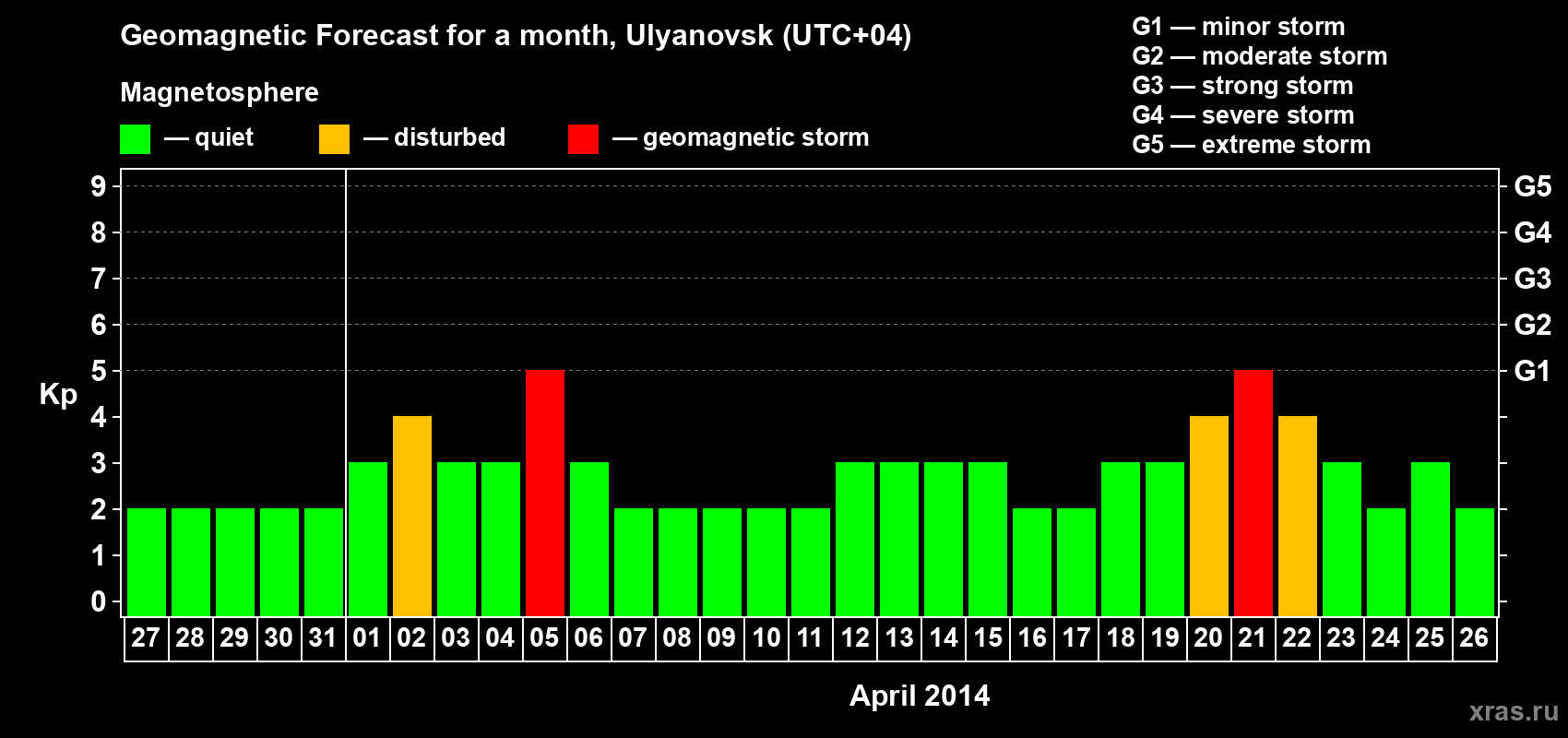The image size is (1568, 738).
Task: Click date label 05 on the axis
Action: tap(544, 638)
